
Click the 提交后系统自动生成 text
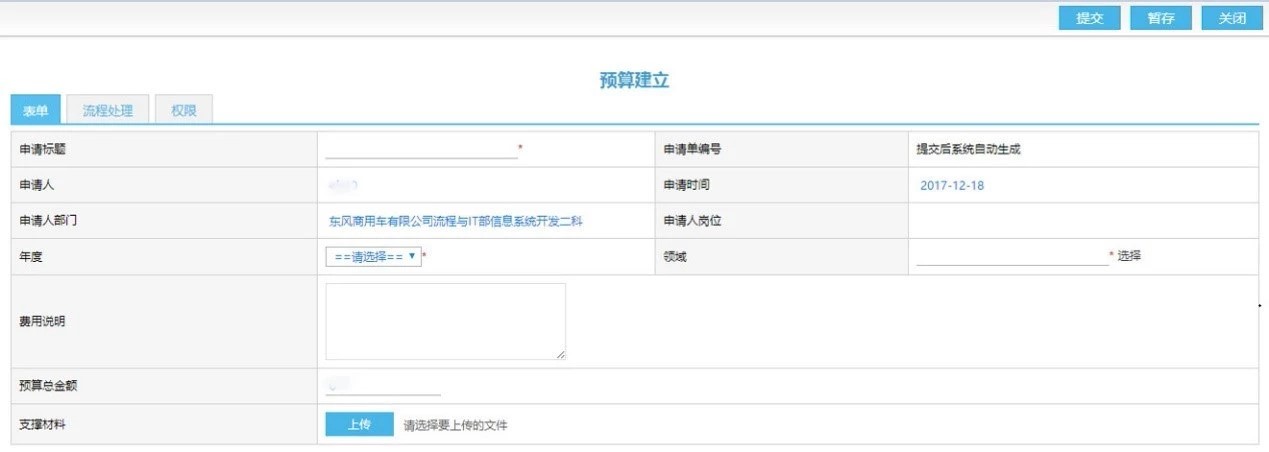968,150
